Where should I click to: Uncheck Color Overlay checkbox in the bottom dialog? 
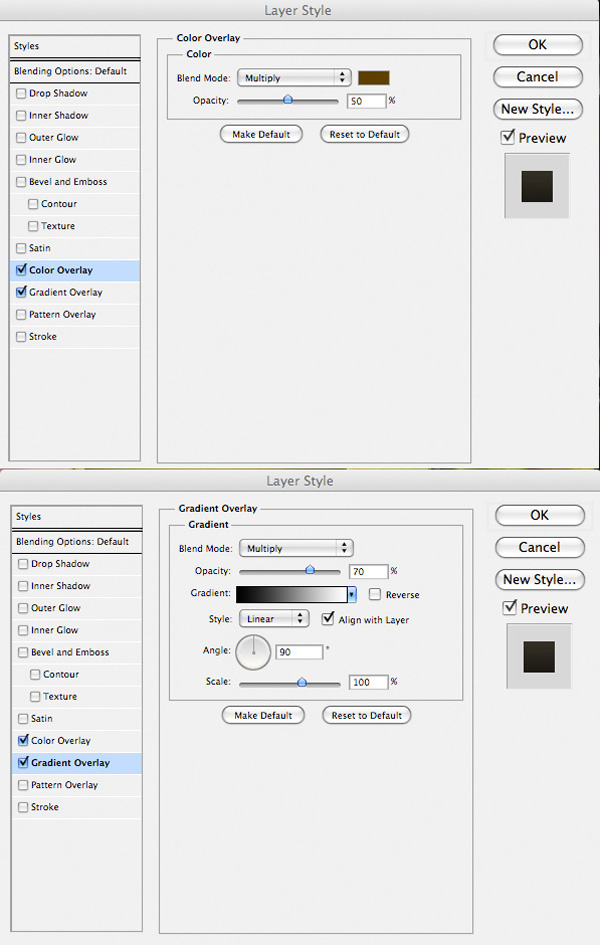(23, 741)
